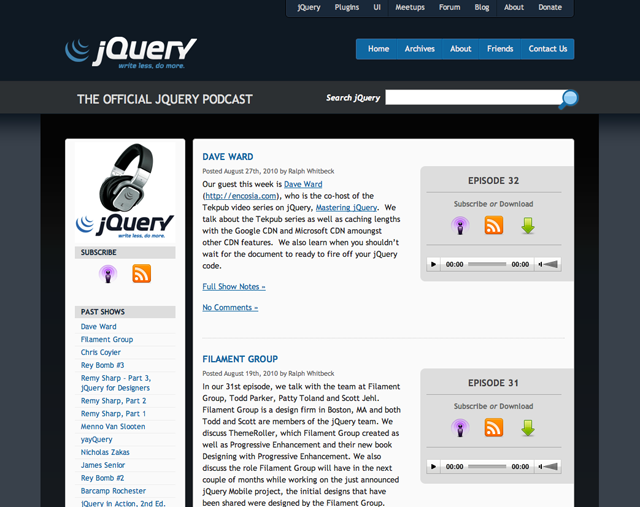Click the search magnifier icon
640x507 pixels.
[569, 99]
